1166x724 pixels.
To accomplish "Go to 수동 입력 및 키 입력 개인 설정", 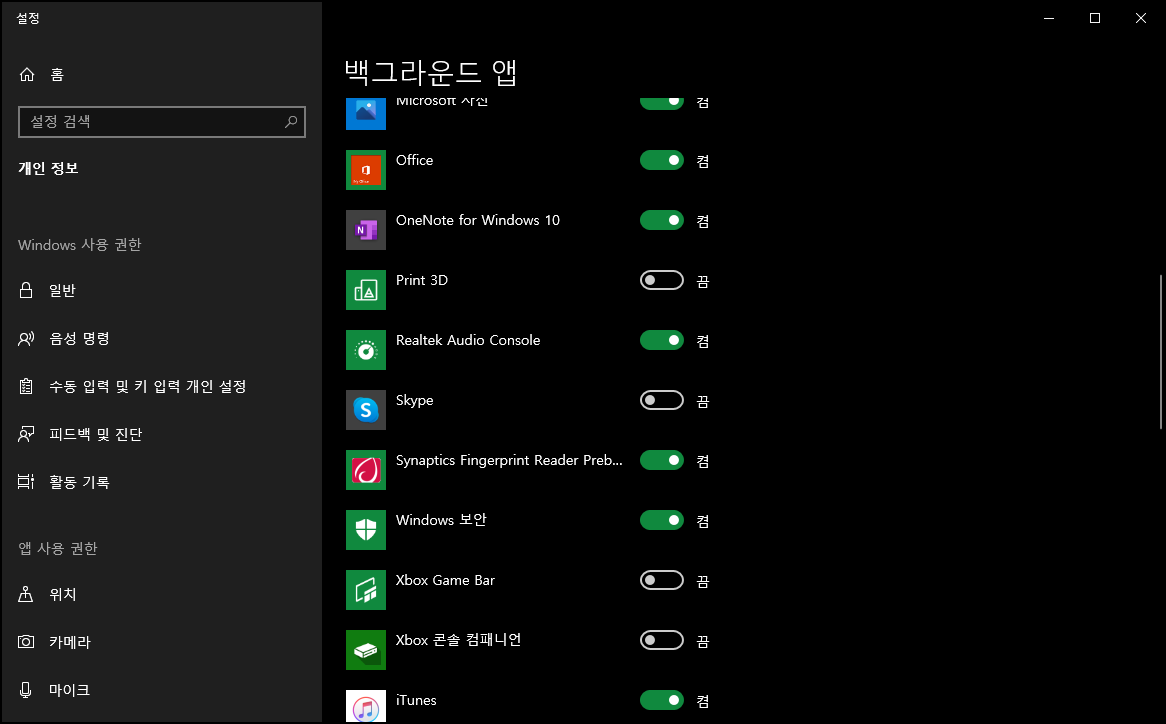I will pyautogui.click(x=161, y=387).
